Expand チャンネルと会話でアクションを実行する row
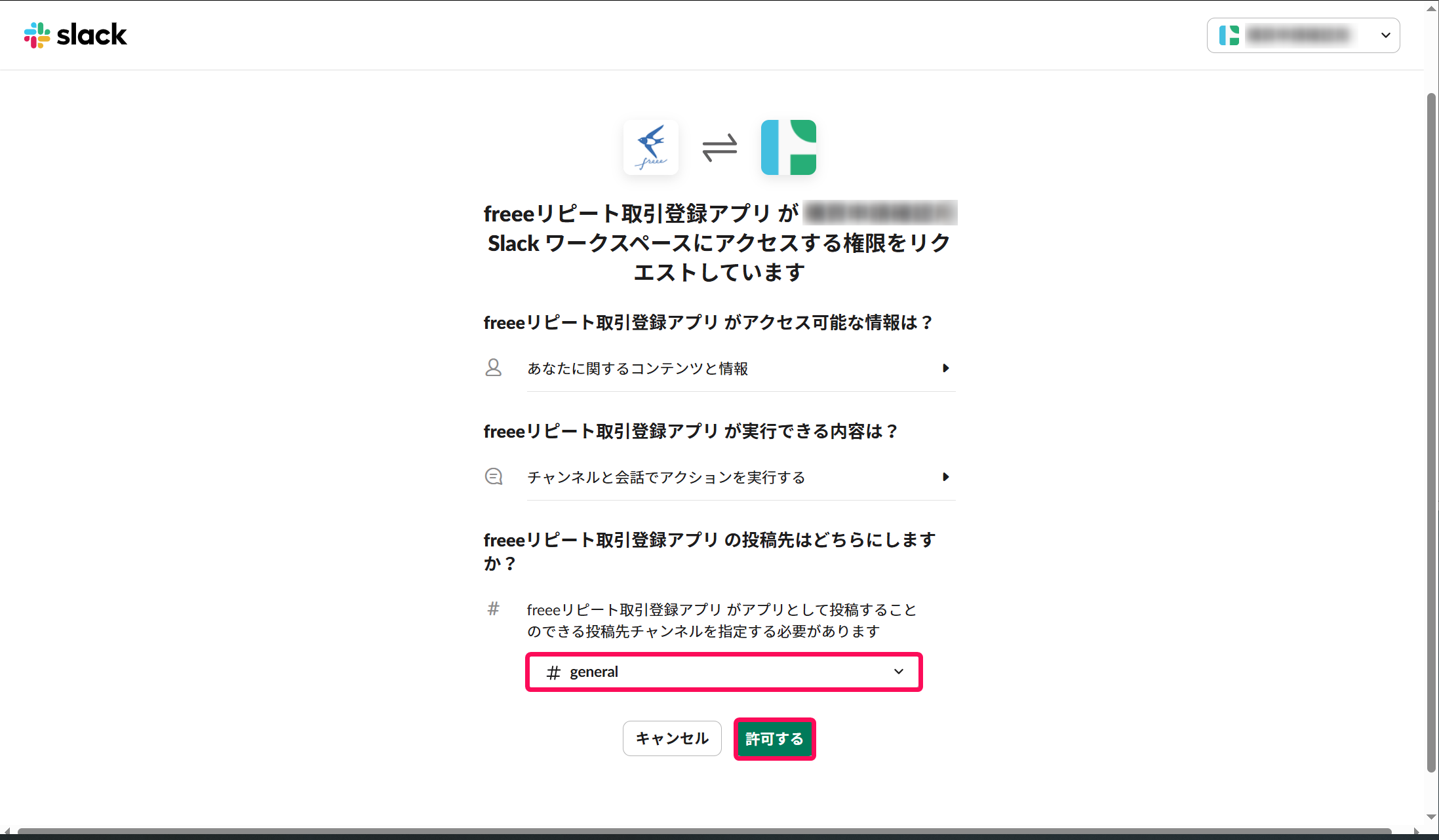 (741, 477)
